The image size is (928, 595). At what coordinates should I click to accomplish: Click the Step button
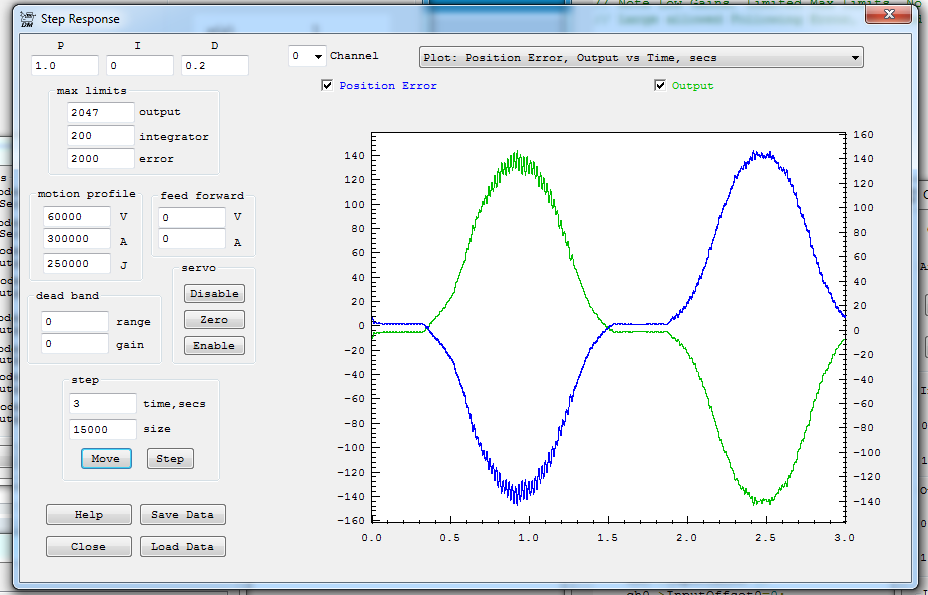coord(170,459)
